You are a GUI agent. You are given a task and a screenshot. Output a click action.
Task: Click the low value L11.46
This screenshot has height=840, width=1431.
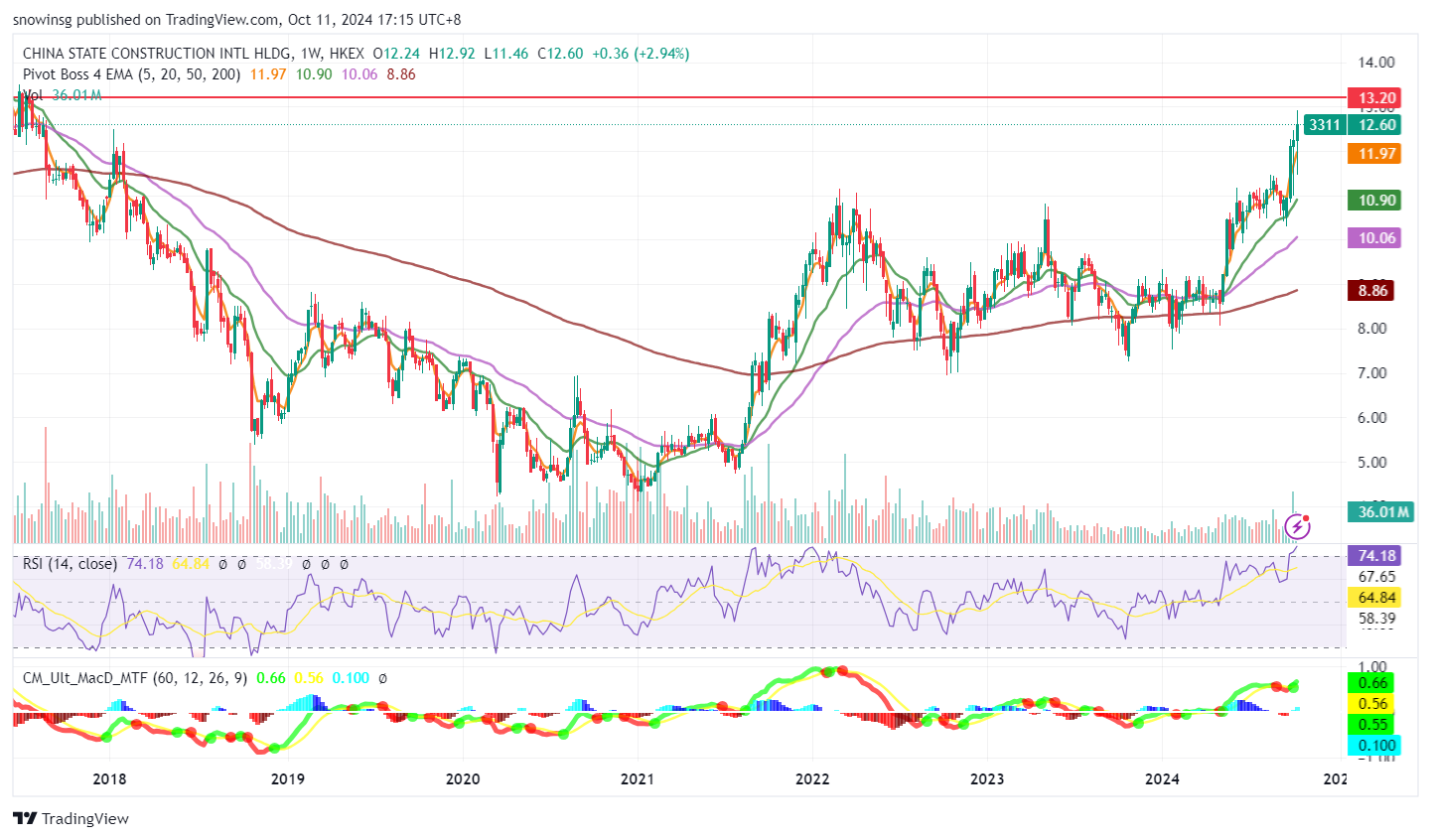tap(506, 54)
